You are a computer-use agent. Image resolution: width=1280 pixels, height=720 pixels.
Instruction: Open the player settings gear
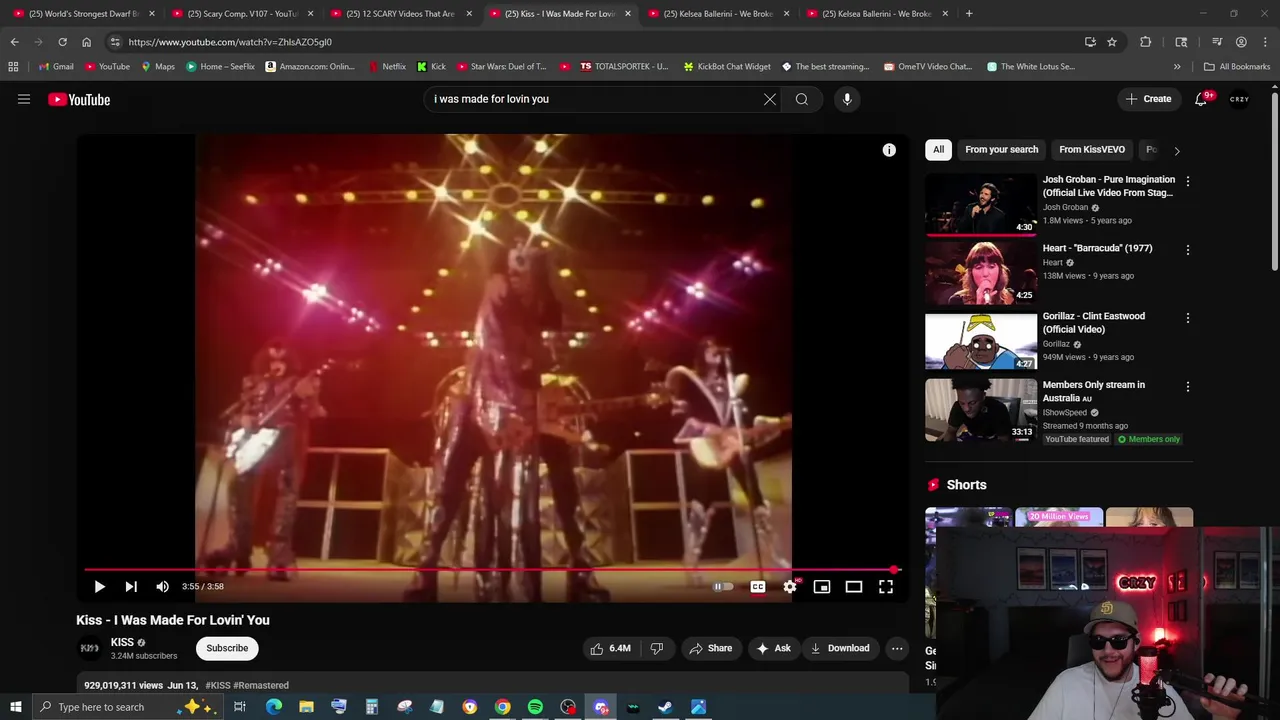coord(790,587)
